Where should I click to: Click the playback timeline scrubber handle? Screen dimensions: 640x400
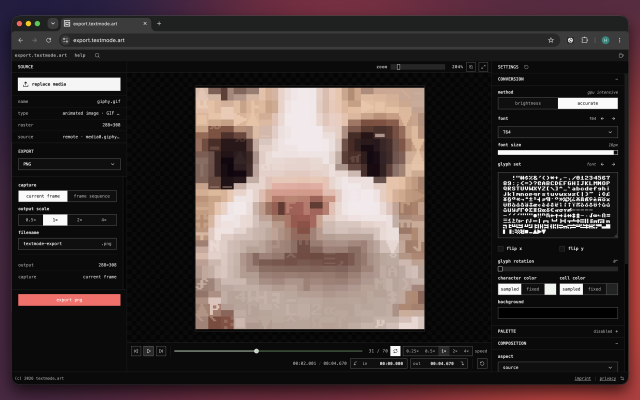[256, 351]
